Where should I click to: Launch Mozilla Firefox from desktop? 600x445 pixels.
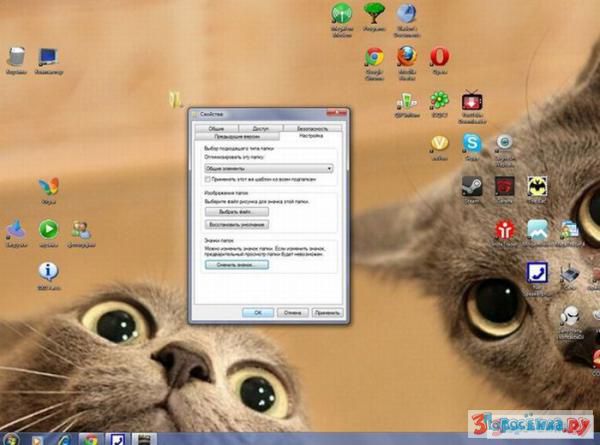click(407, 58)
